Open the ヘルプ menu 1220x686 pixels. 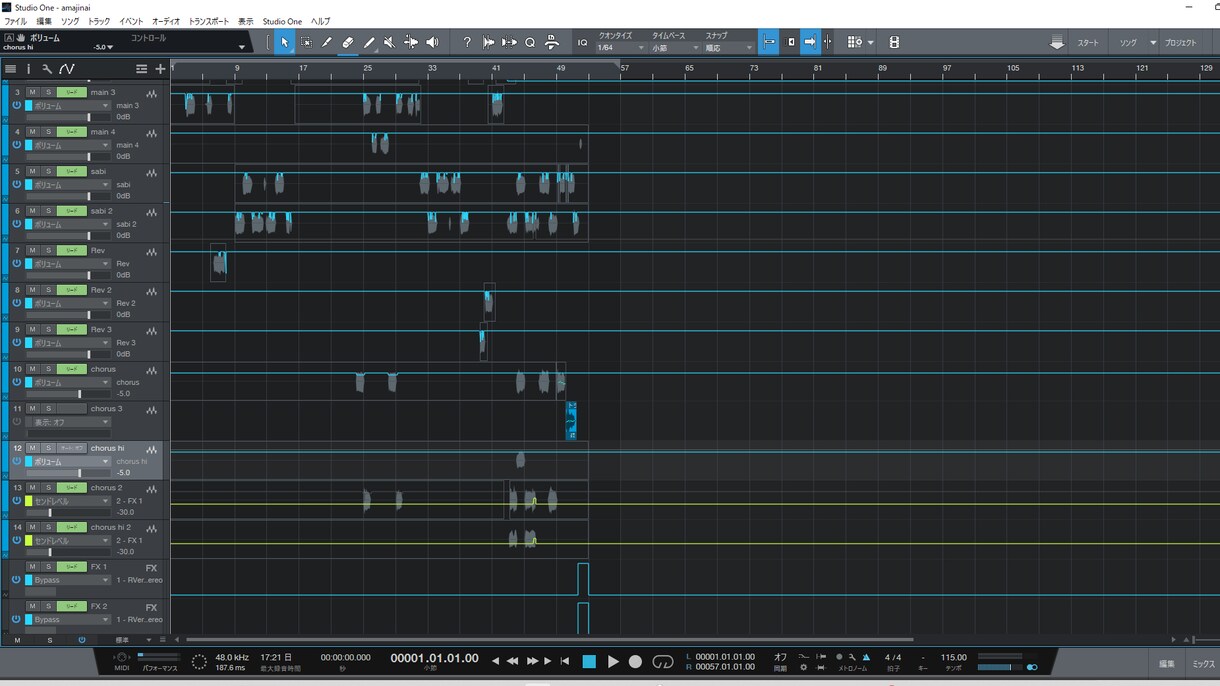click(x=320, y=21)
